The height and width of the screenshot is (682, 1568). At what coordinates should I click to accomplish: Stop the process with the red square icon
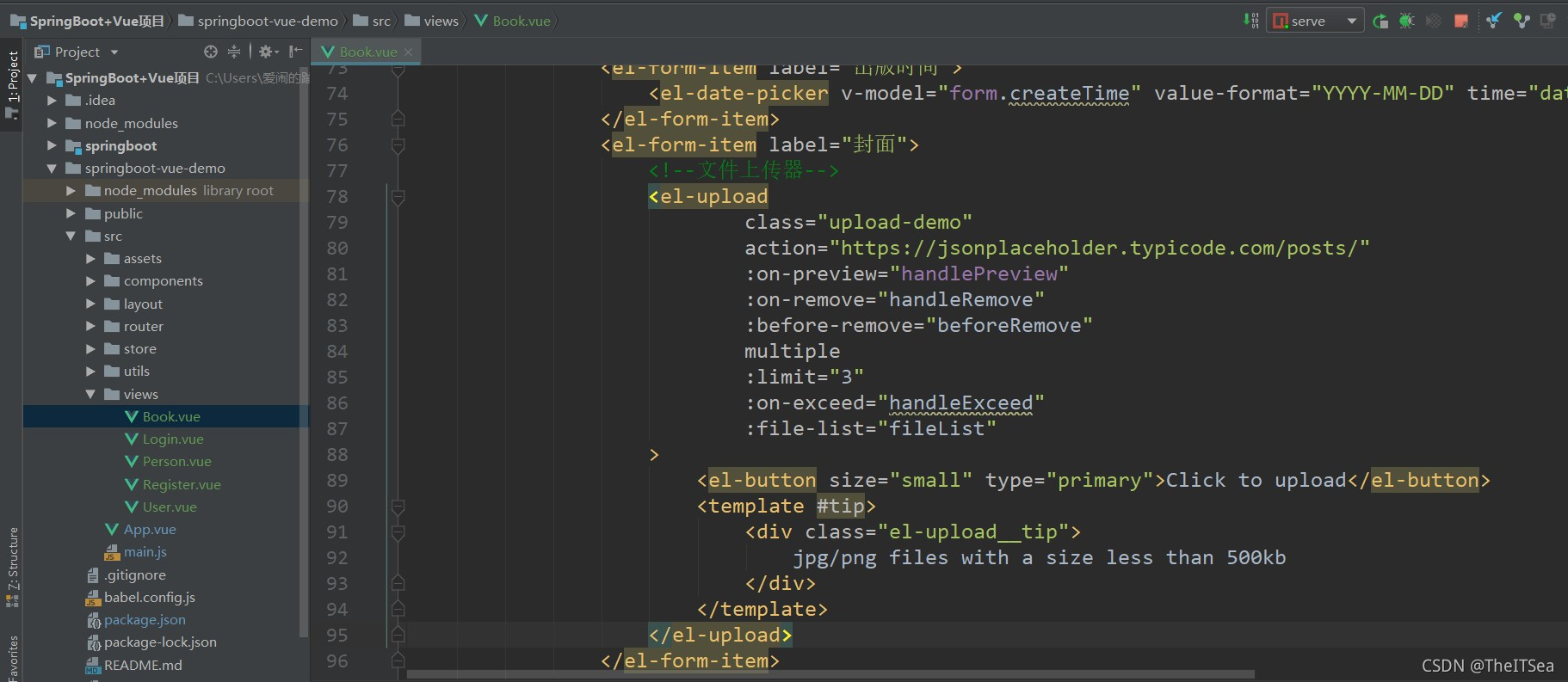pos(1461,21)
